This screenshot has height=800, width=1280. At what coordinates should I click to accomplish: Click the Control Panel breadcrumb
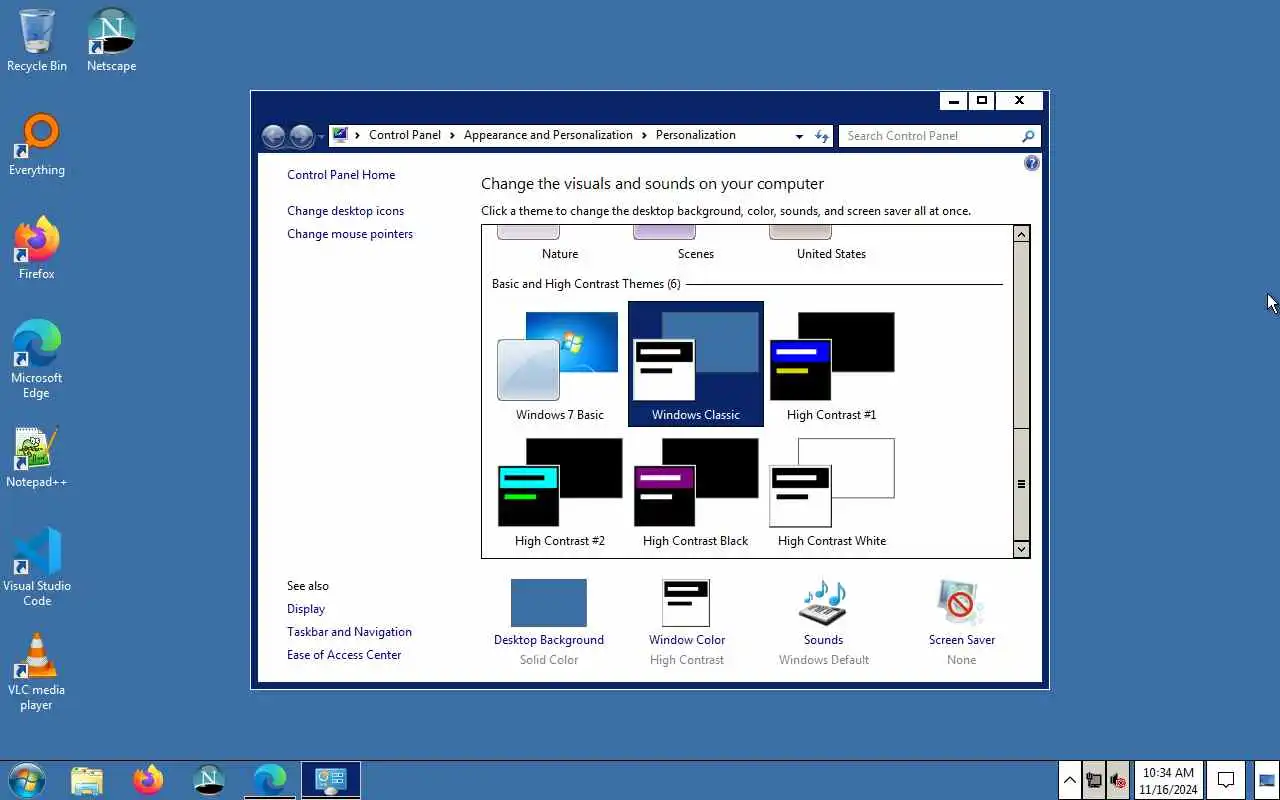click(405, 135)
